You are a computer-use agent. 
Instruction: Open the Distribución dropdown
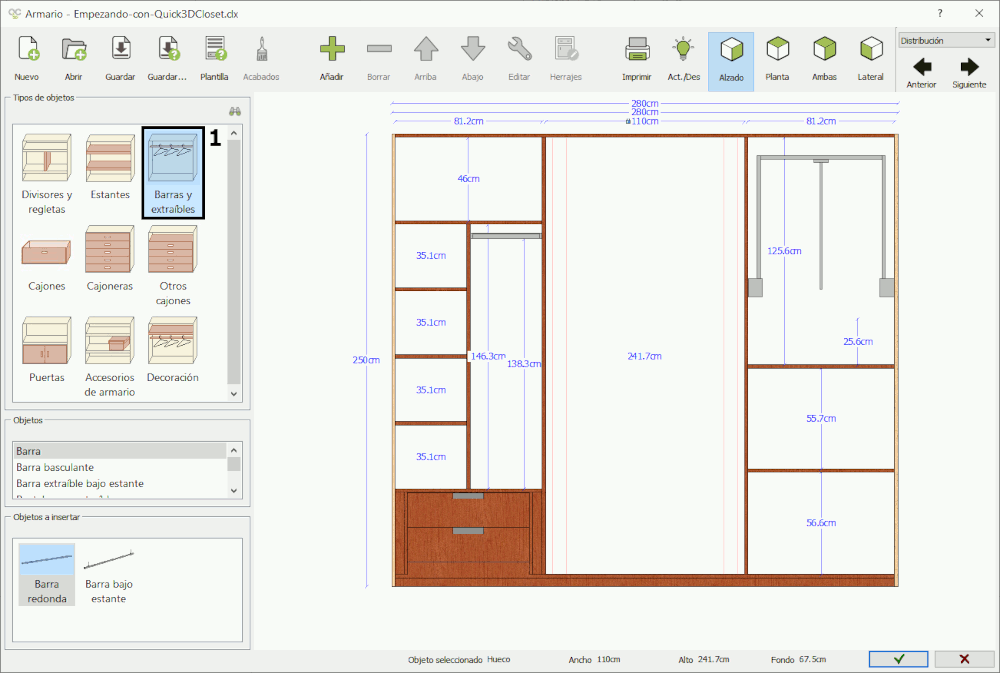[x=946, y=40]
